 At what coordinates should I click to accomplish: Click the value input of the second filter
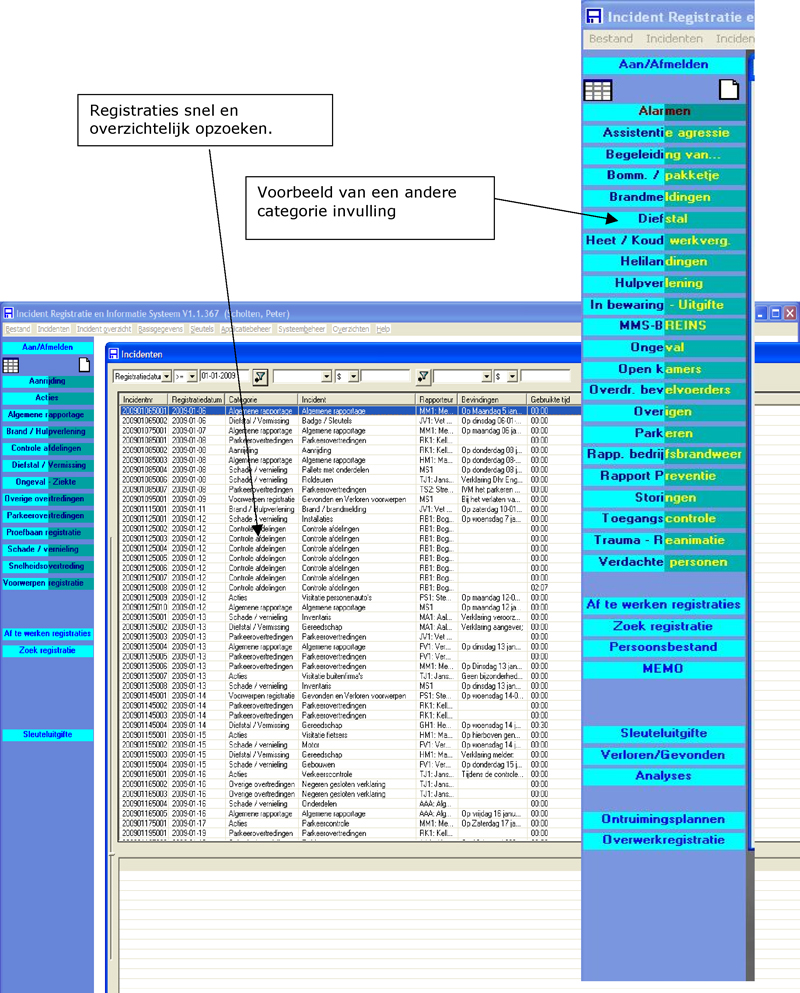tap(386, 376)
